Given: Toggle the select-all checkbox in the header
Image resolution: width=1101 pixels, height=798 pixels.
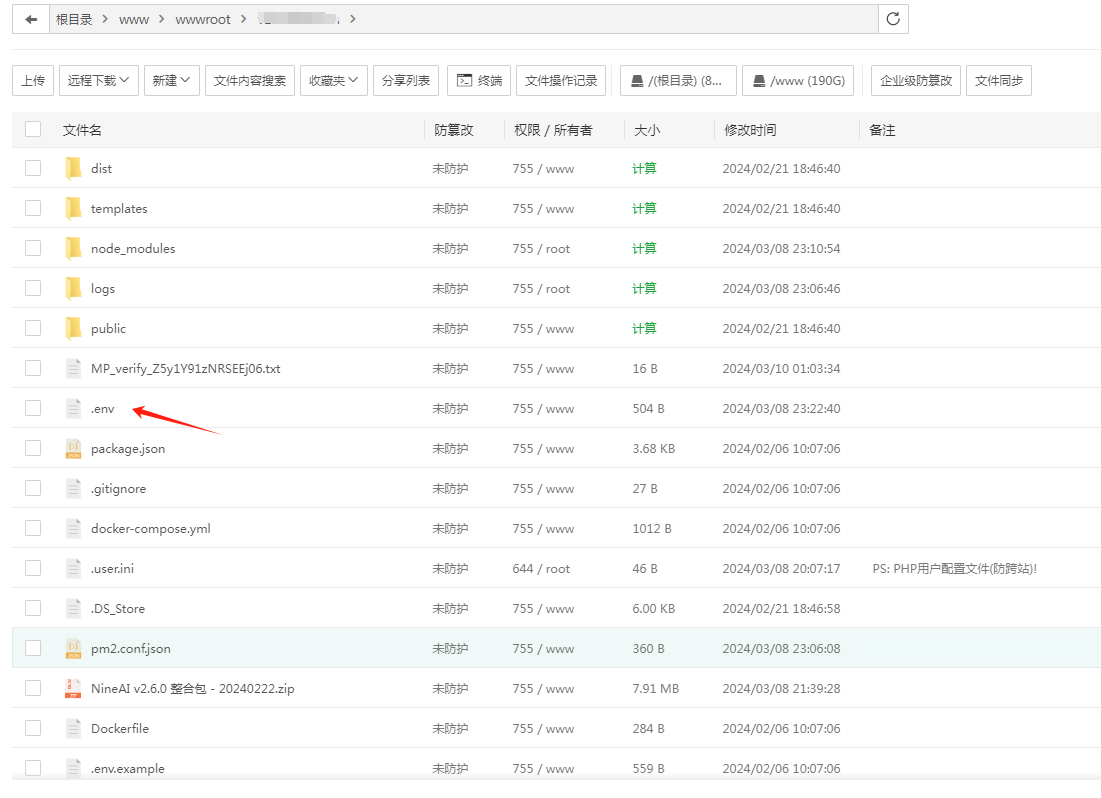Looking at the screenshot, I should point(33,129).
